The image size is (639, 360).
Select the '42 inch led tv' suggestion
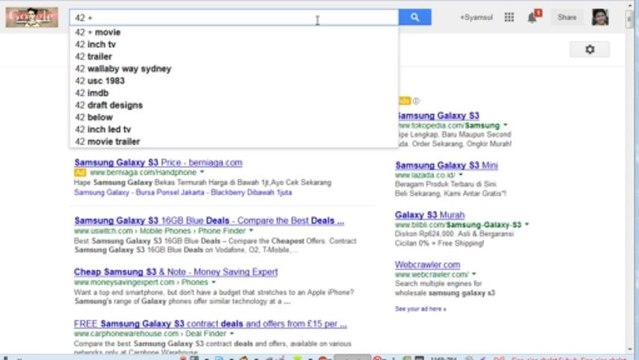point(234,130)
